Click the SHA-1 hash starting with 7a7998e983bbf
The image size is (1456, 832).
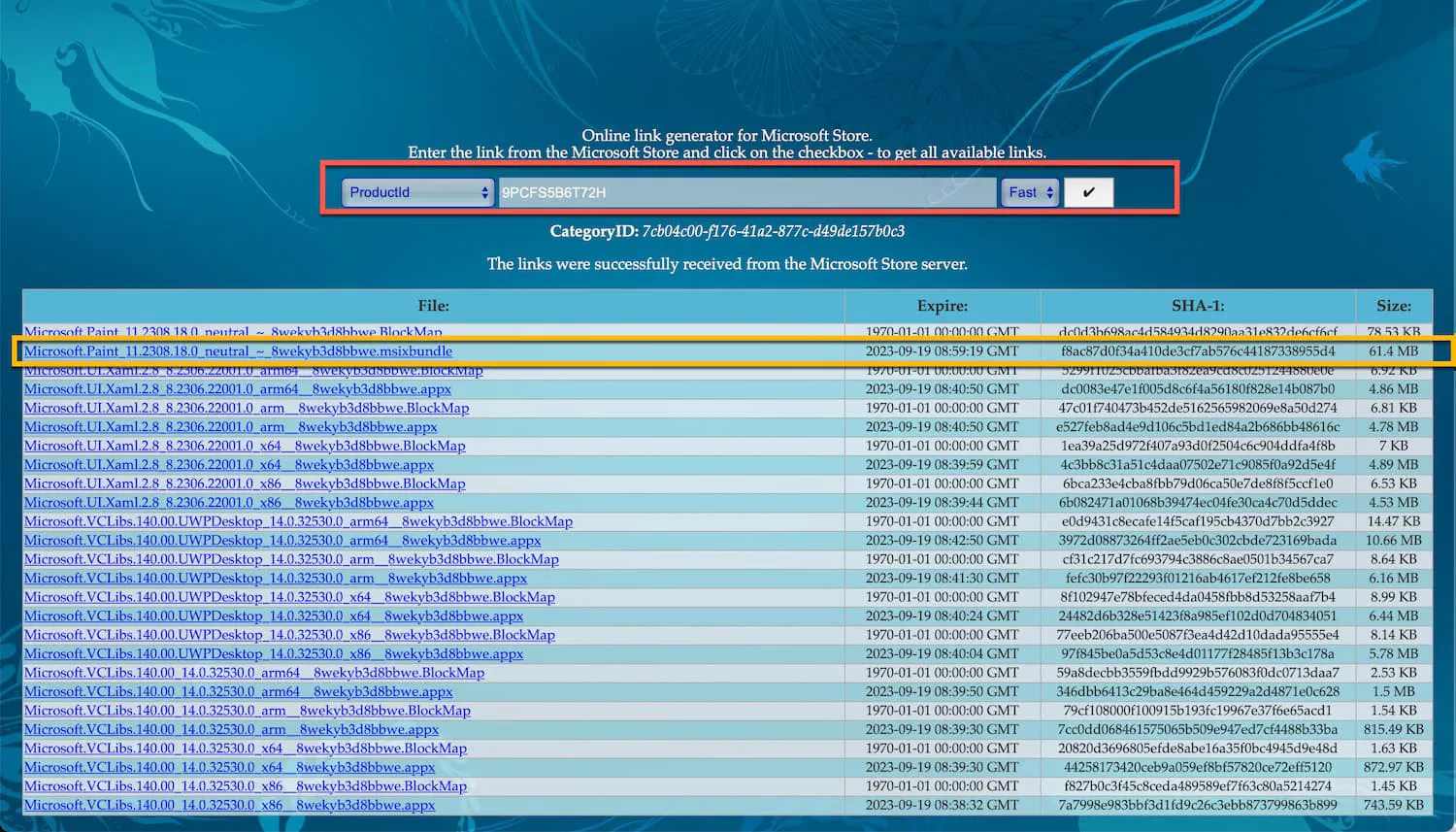point(1198,806)
